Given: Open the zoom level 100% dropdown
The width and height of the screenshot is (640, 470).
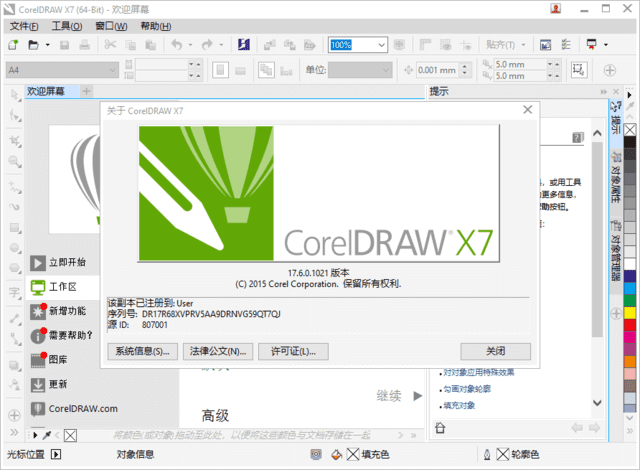Looking at the screenshot, I should coord(382,45).
